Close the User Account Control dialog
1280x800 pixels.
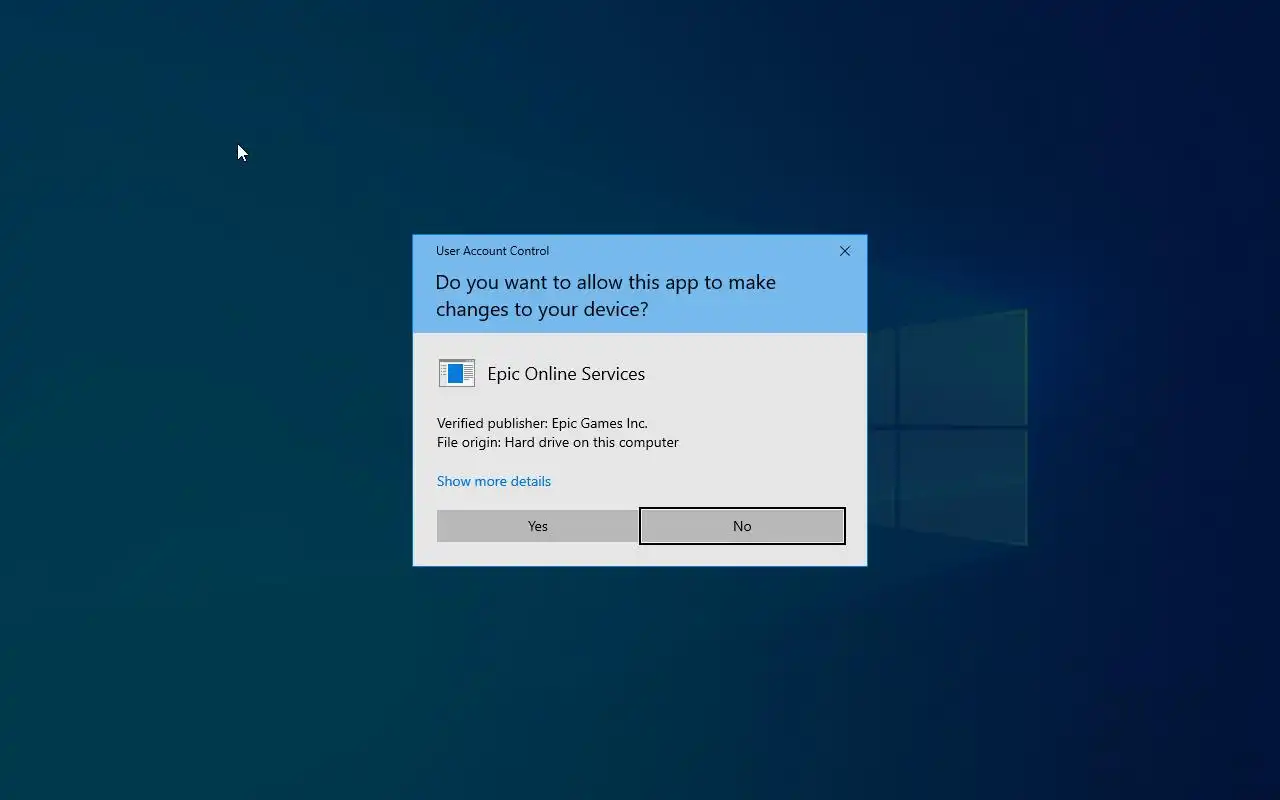coord(845,251)
